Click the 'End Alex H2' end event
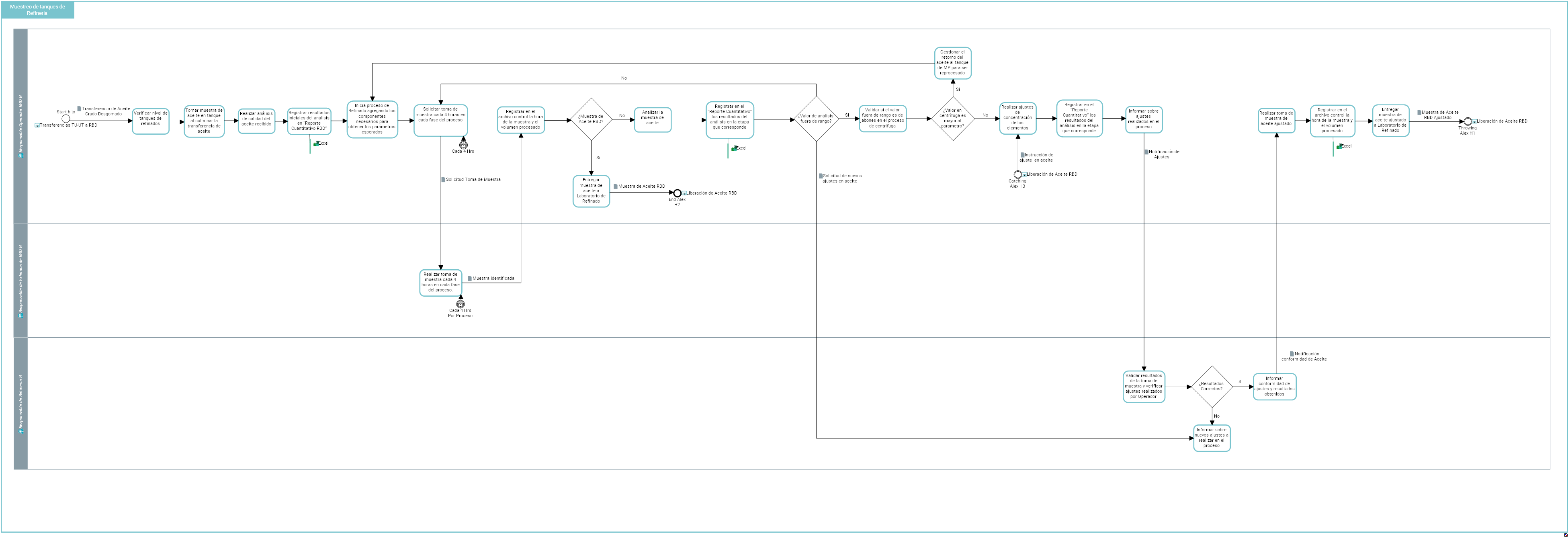This screenshot has height=537, width=1568. (677, 193)
